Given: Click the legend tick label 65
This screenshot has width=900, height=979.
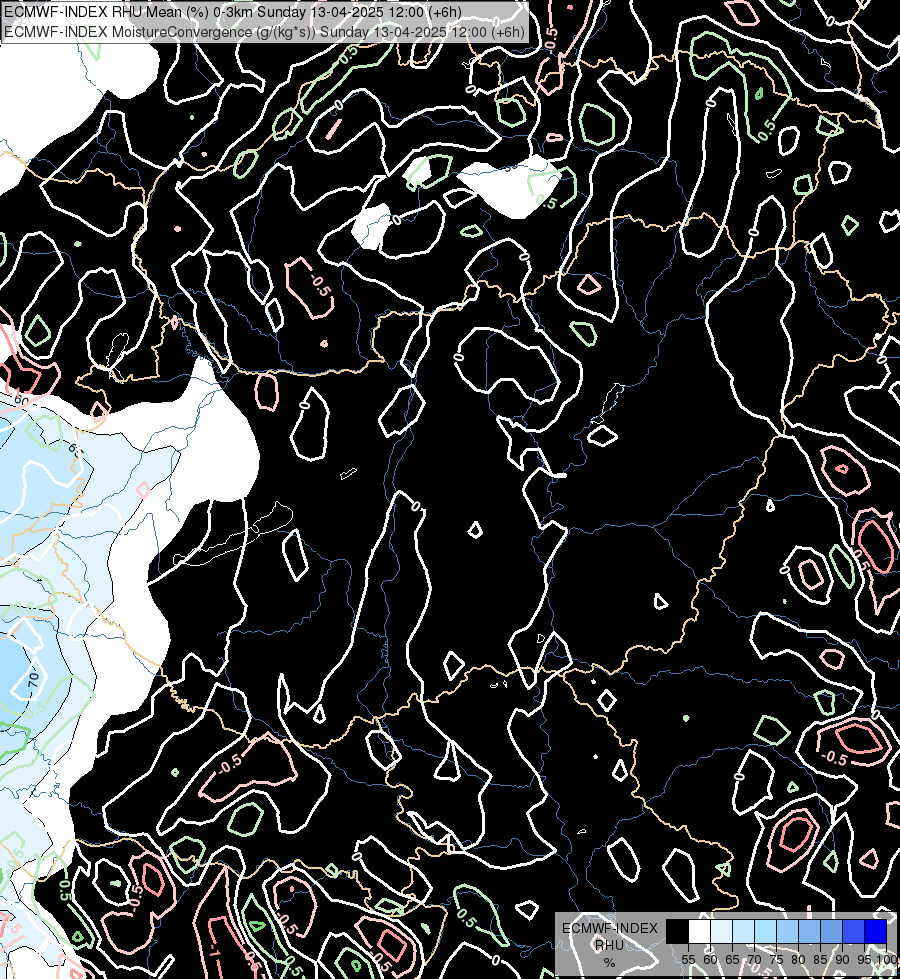Looking at the screenshot, I should 732,960.
